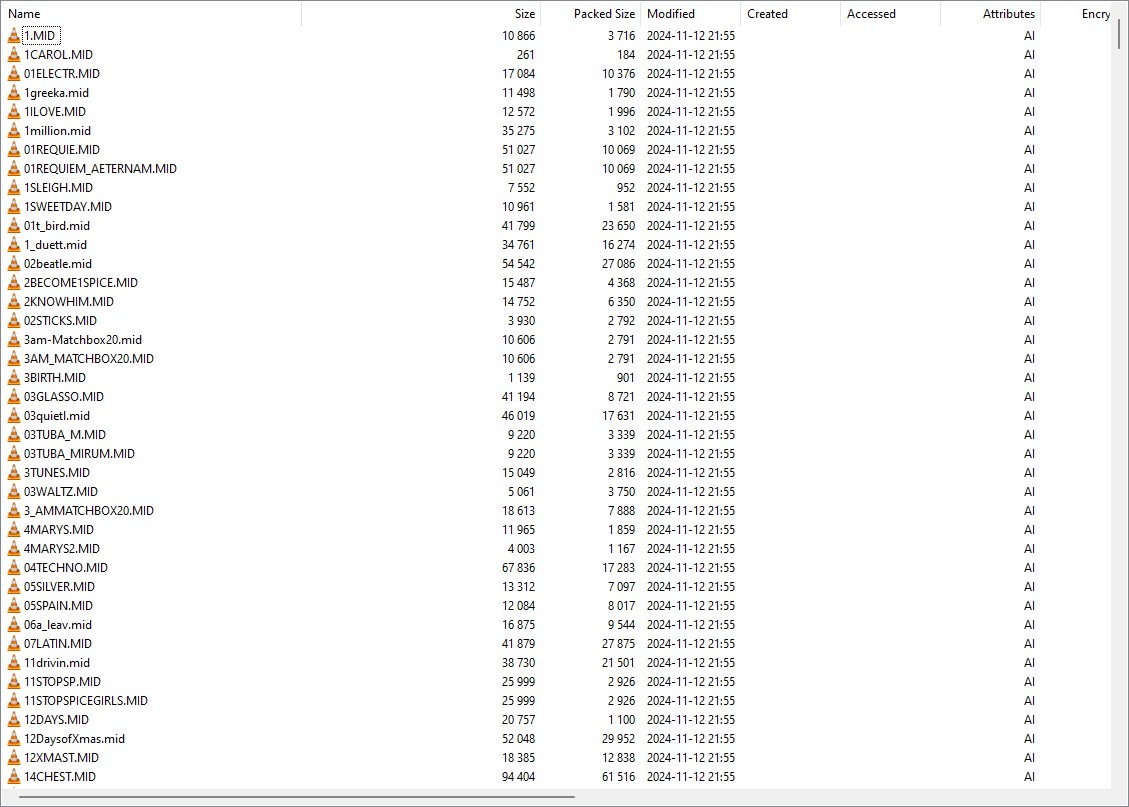Click the cone icon of 1SWEETDAY.MID
Image resolution: width=1129 pixels, height=807 pixels.
(14, 207)
